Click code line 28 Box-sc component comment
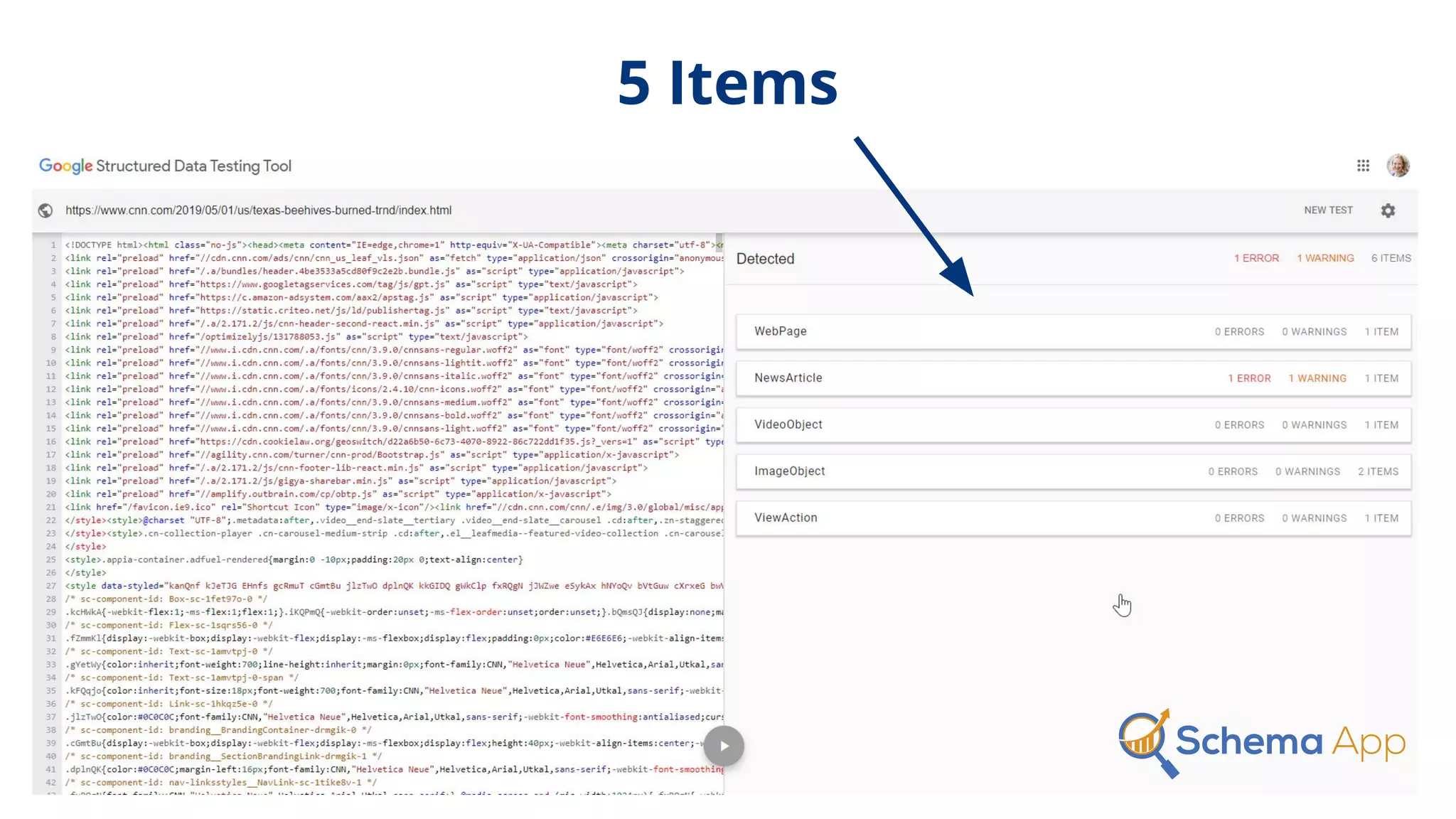Image resolution: width=1456 pixels, height=819 pixels. [166, 599]
